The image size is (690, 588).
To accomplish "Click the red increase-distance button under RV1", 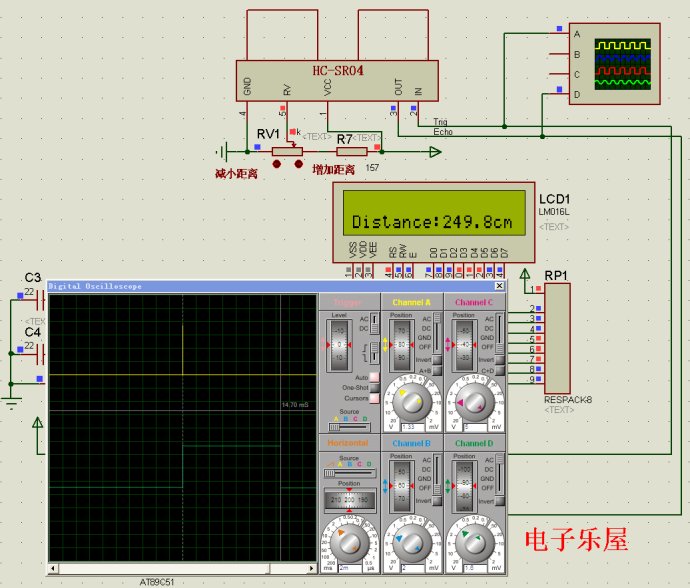I will (x=299, y=164).
